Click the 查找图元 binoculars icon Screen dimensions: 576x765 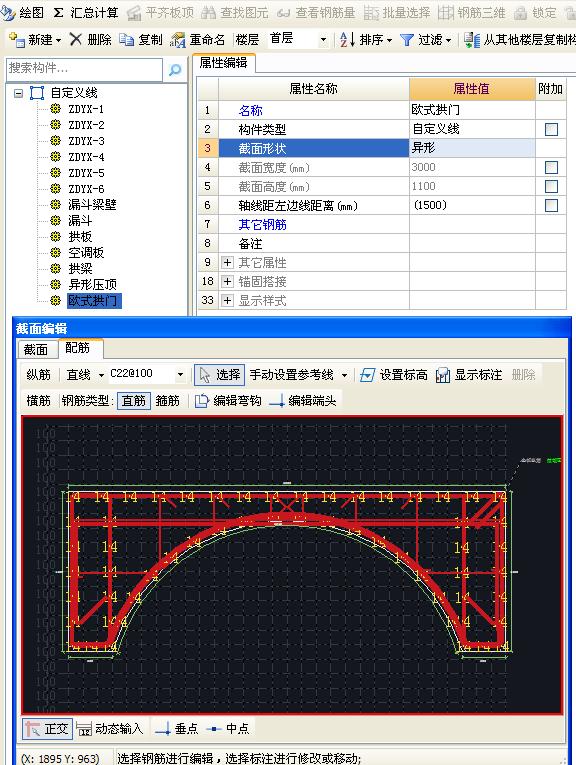pos(208,13)
